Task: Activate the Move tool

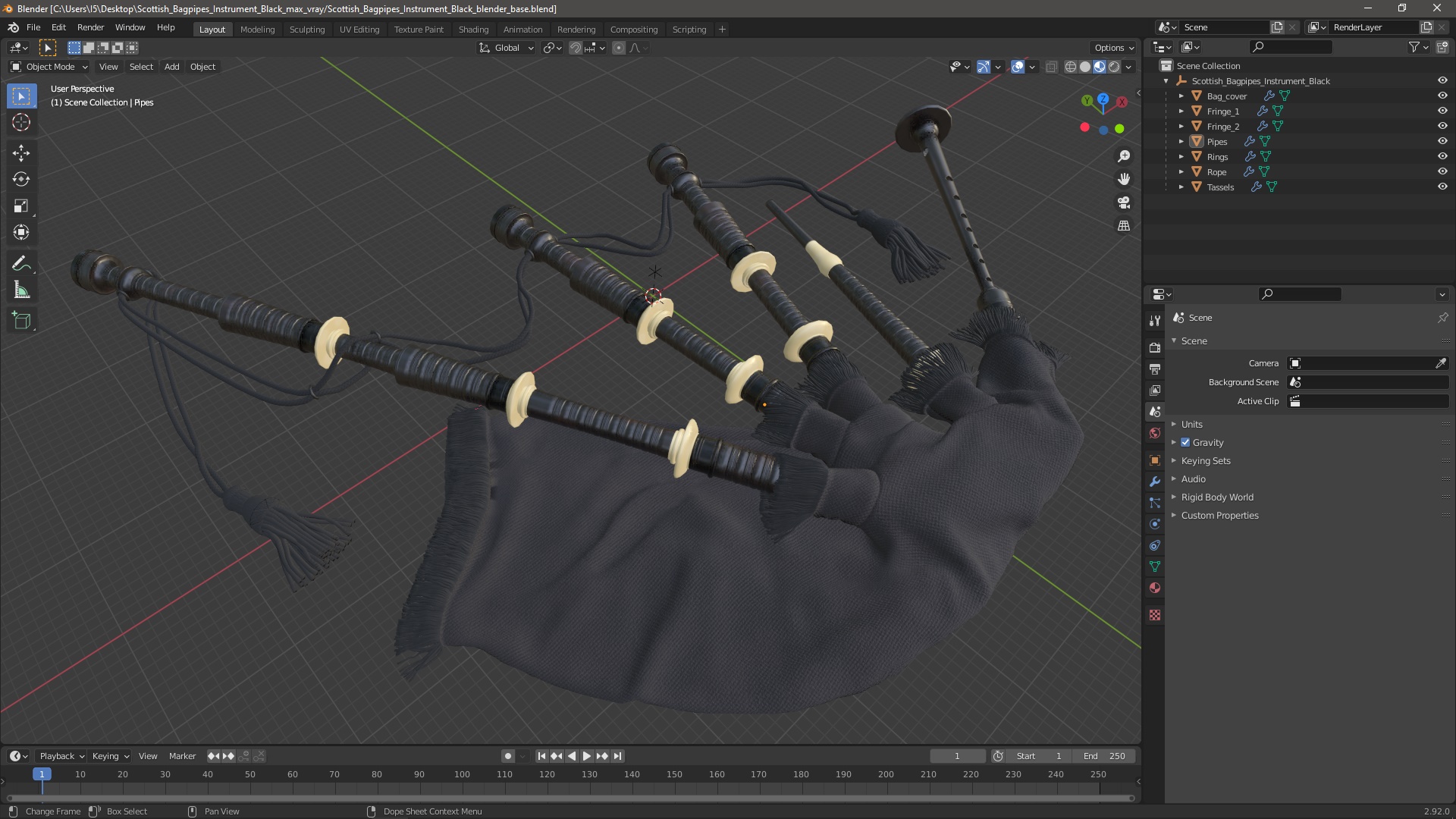Action: point(21,153)
